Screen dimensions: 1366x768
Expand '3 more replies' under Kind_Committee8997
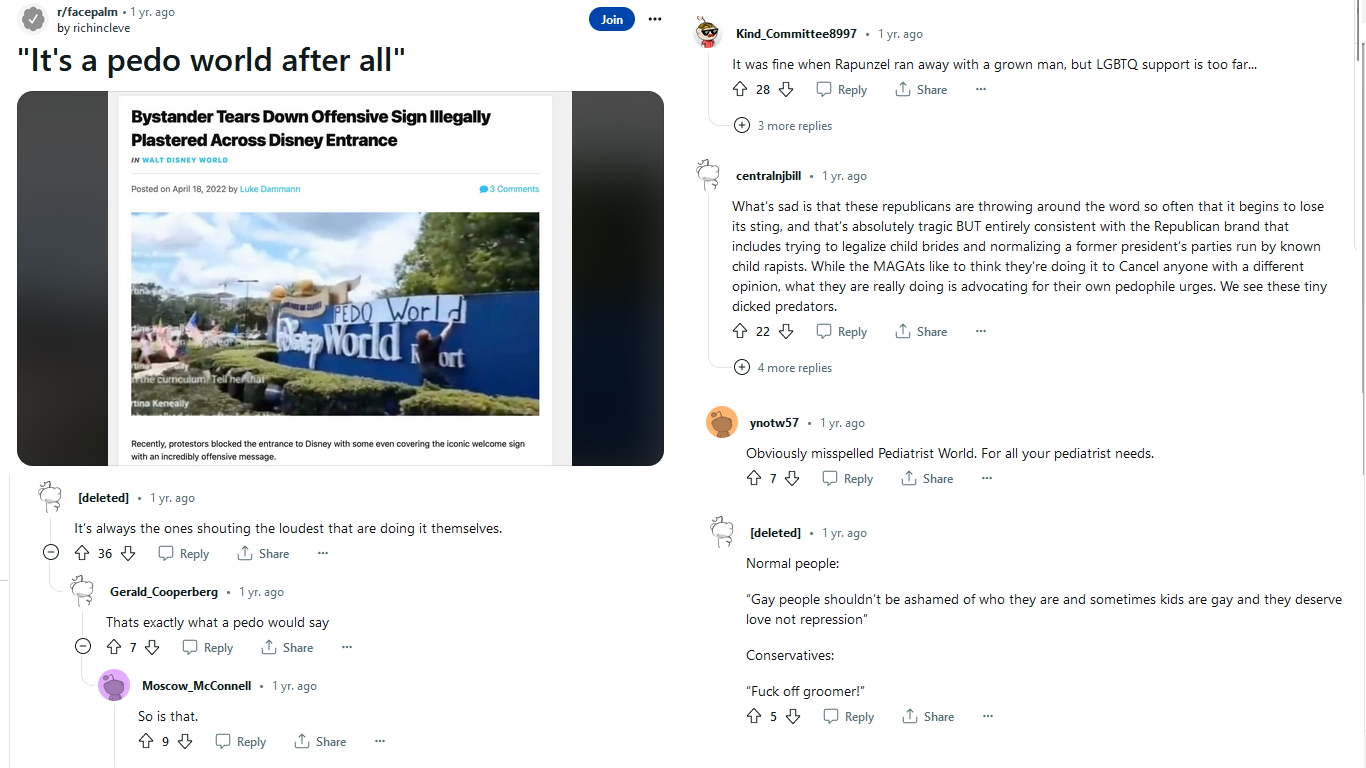tap(742, 126)
